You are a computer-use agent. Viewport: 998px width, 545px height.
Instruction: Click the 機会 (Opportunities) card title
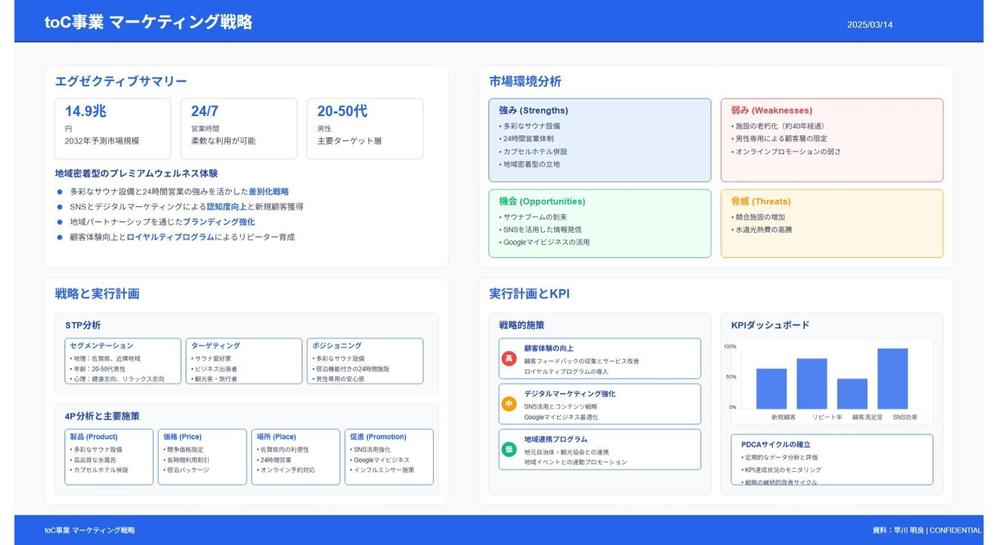point(542,201)
